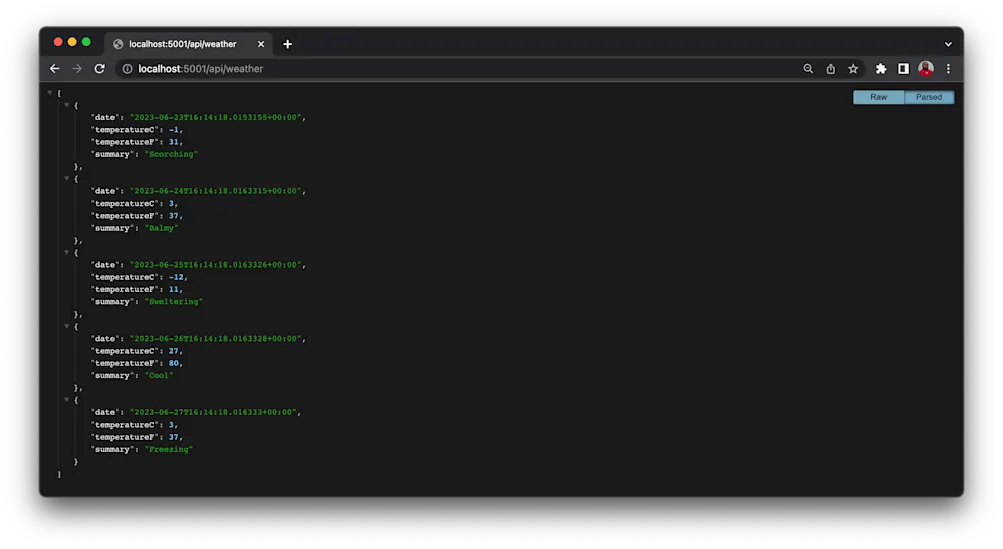Click the "Balmy" summary value
Screen dimensions: 1003x549
(x=161, y=228)
